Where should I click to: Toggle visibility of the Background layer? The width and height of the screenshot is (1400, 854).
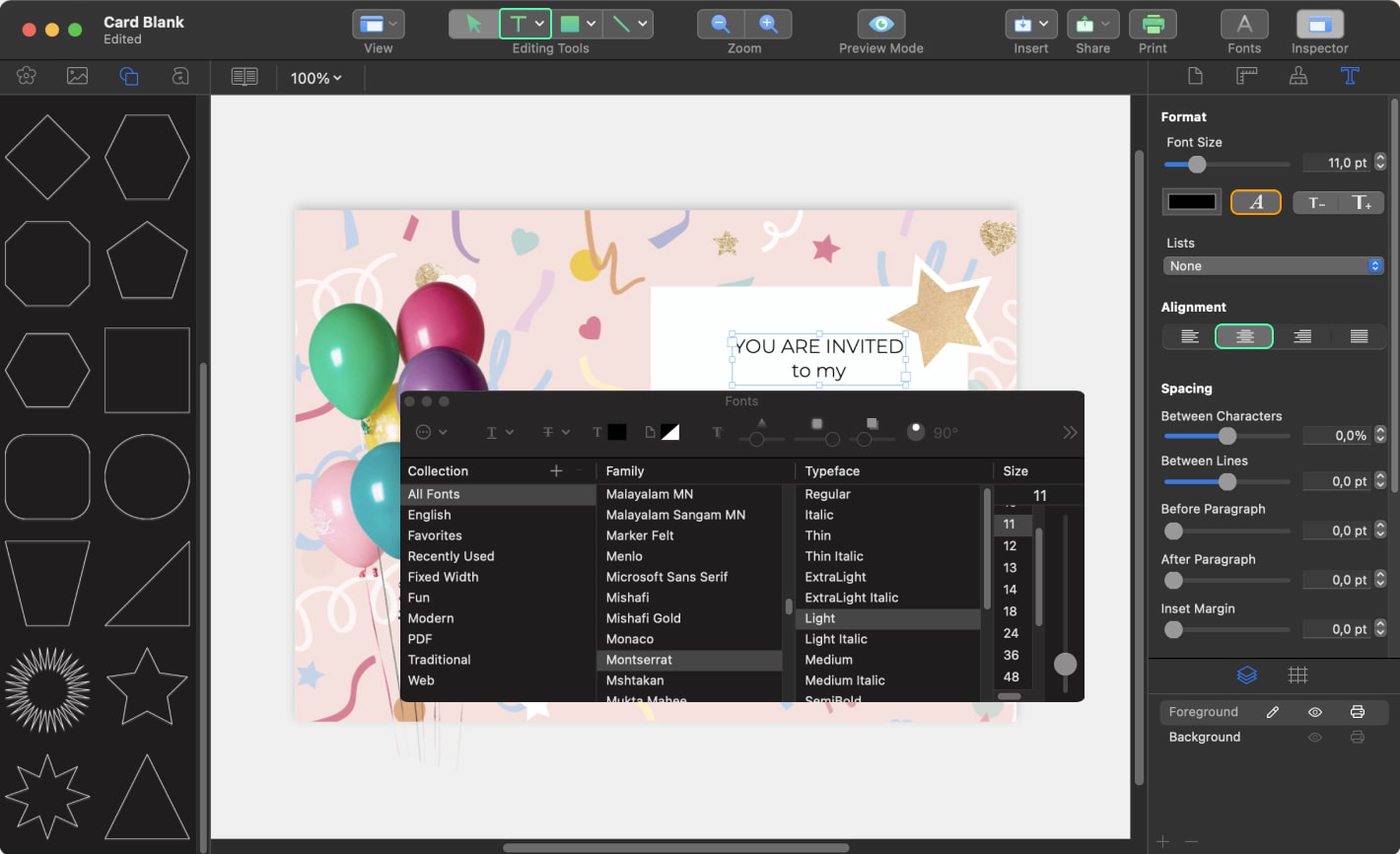[x=1314, y=738]
